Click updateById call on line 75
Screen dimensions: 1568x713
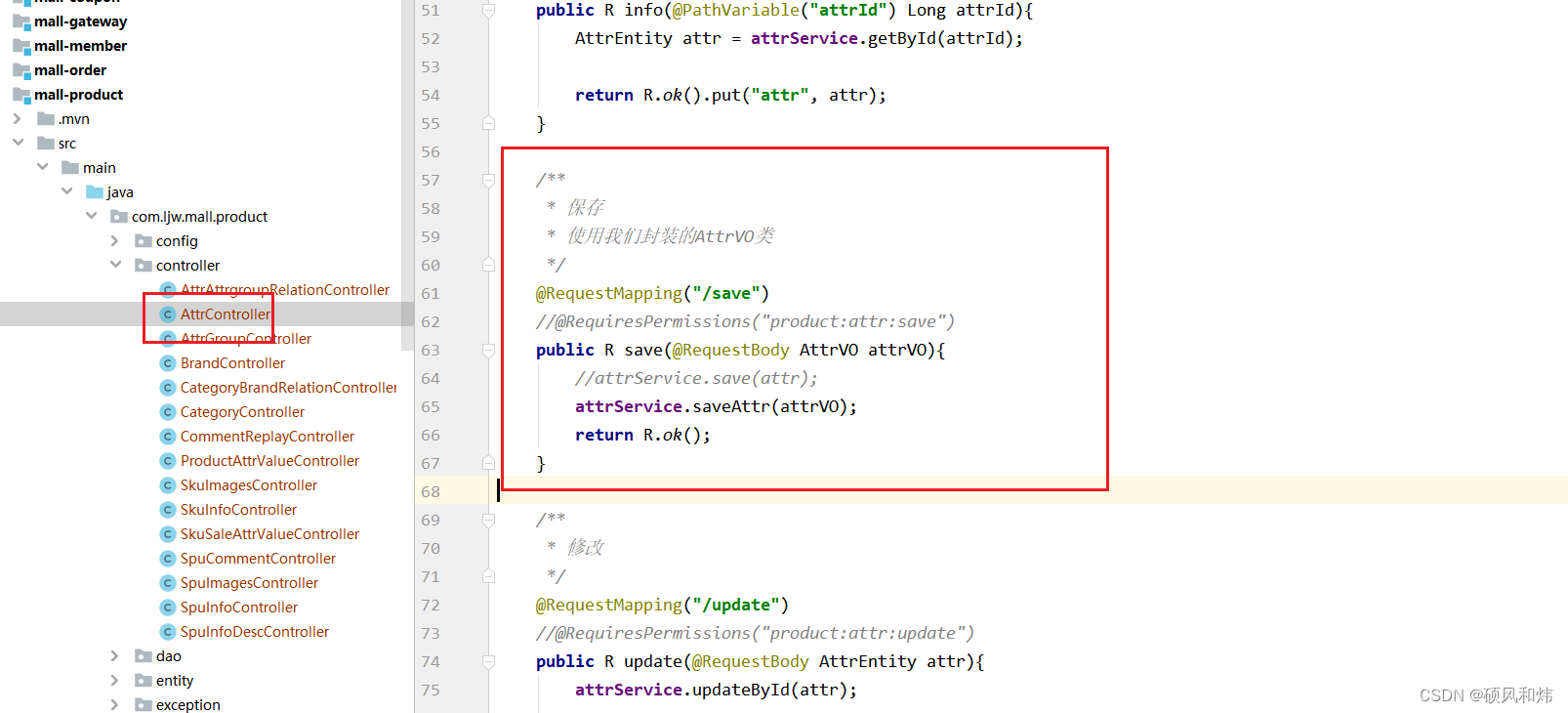pyautogui.click(x=741, y=690)
